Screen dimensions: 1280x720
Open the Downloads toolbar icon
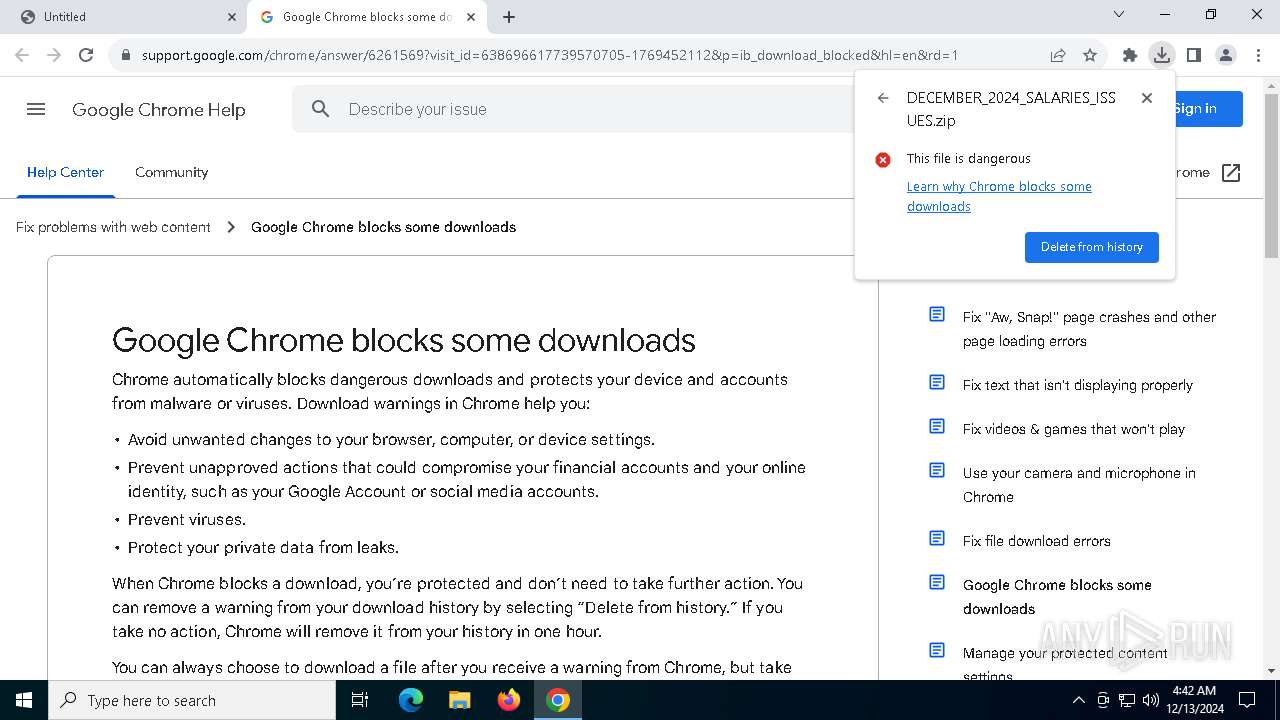coord(1162,55)
